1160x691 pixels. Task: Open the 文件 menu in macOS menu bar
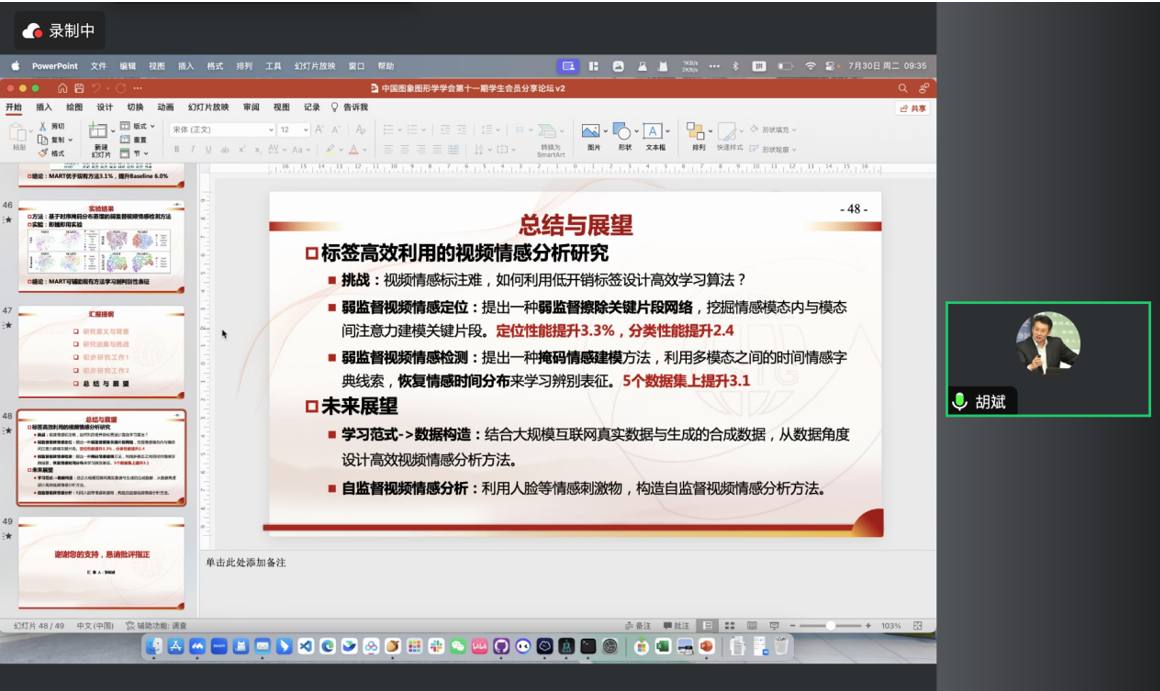[98, 66]
